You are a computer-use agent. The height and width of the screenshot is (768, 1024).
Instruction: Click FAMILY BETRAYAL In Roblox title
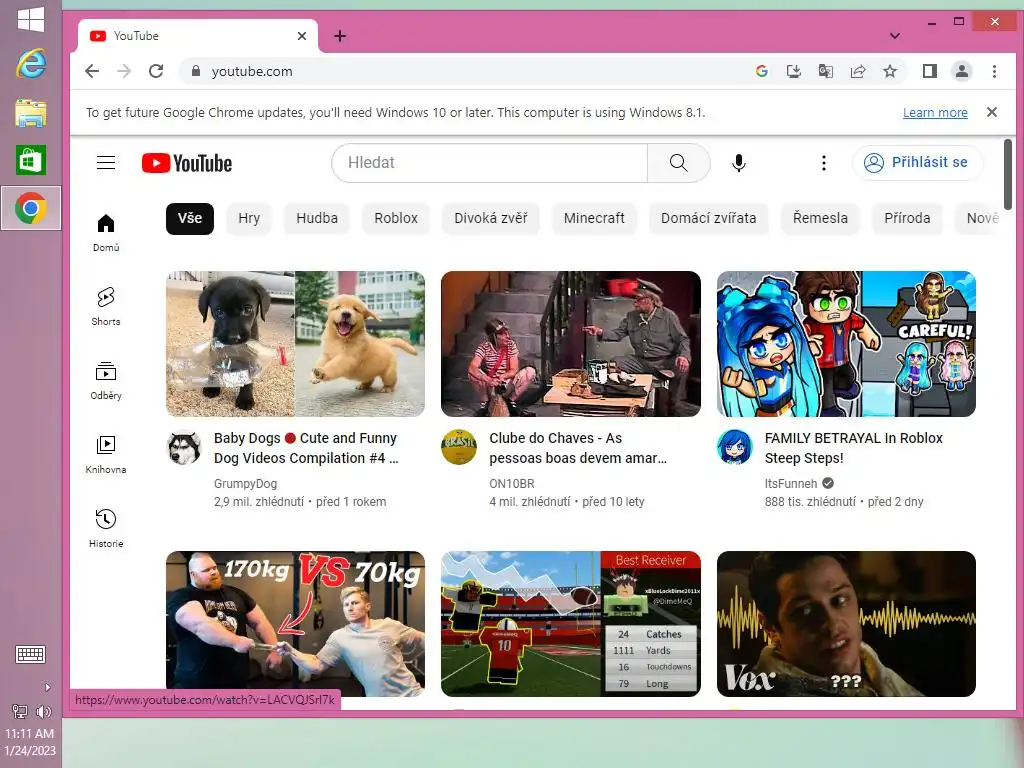click(x=854, y=448)
